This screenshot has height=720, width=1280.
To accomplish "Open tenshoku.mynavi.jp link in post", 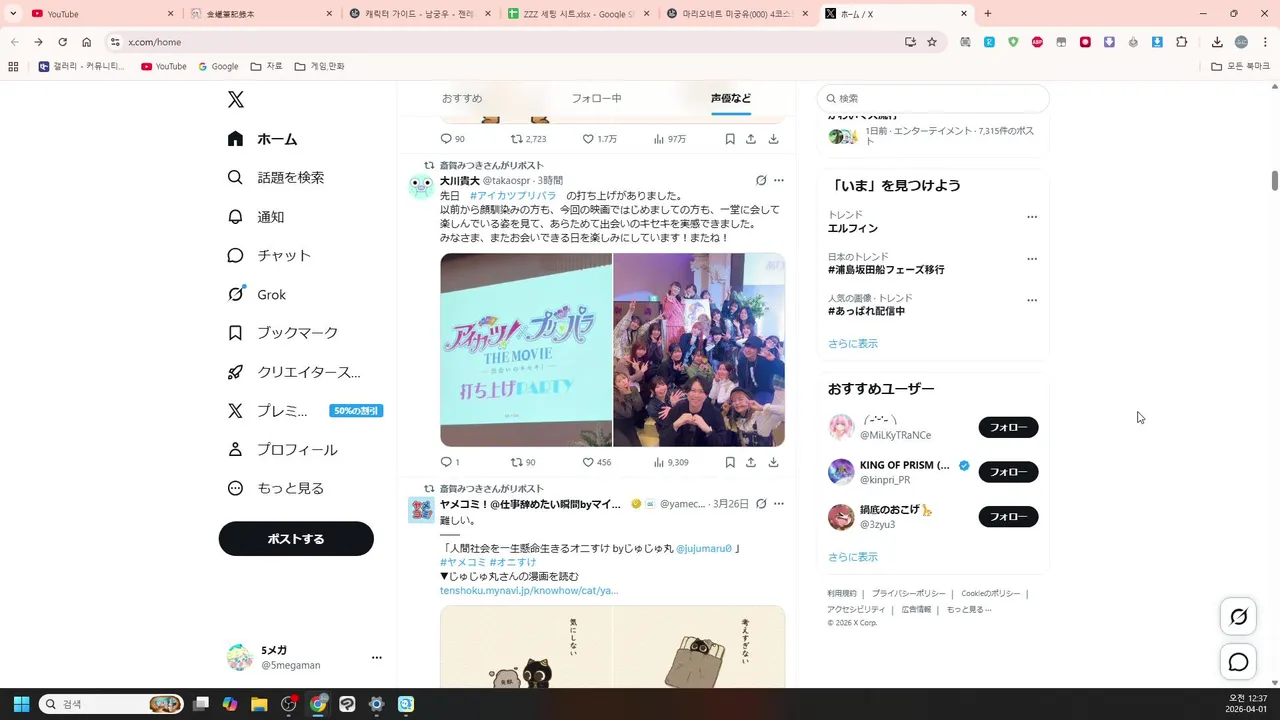I will click(529, 591).
